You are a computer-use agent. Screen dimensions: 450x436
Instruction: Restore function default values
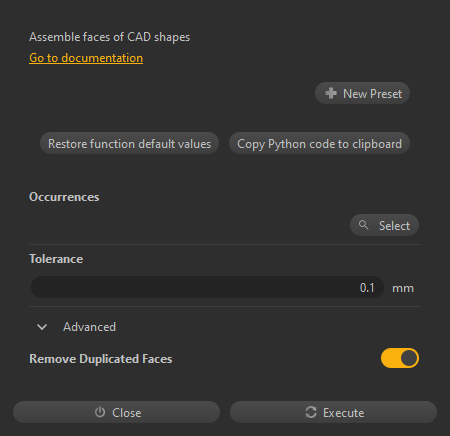pyautogui.click(x=129, y=144)
